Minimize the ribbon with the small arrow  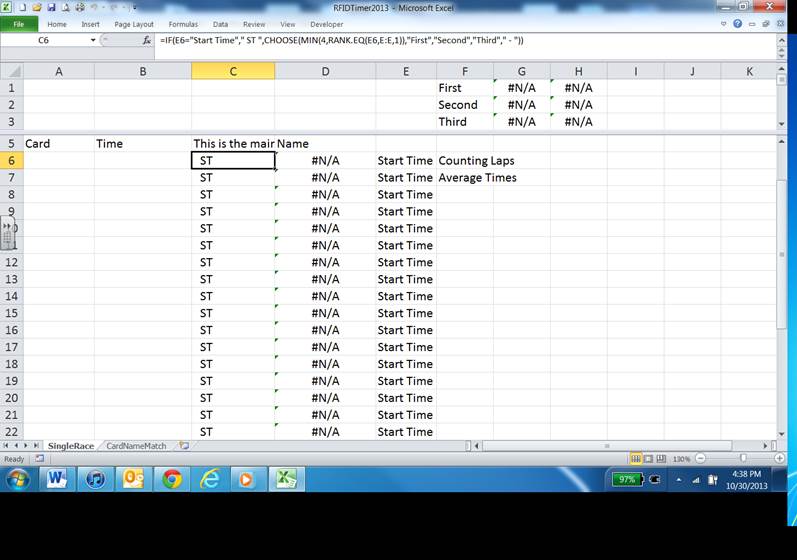click(723, 24)
